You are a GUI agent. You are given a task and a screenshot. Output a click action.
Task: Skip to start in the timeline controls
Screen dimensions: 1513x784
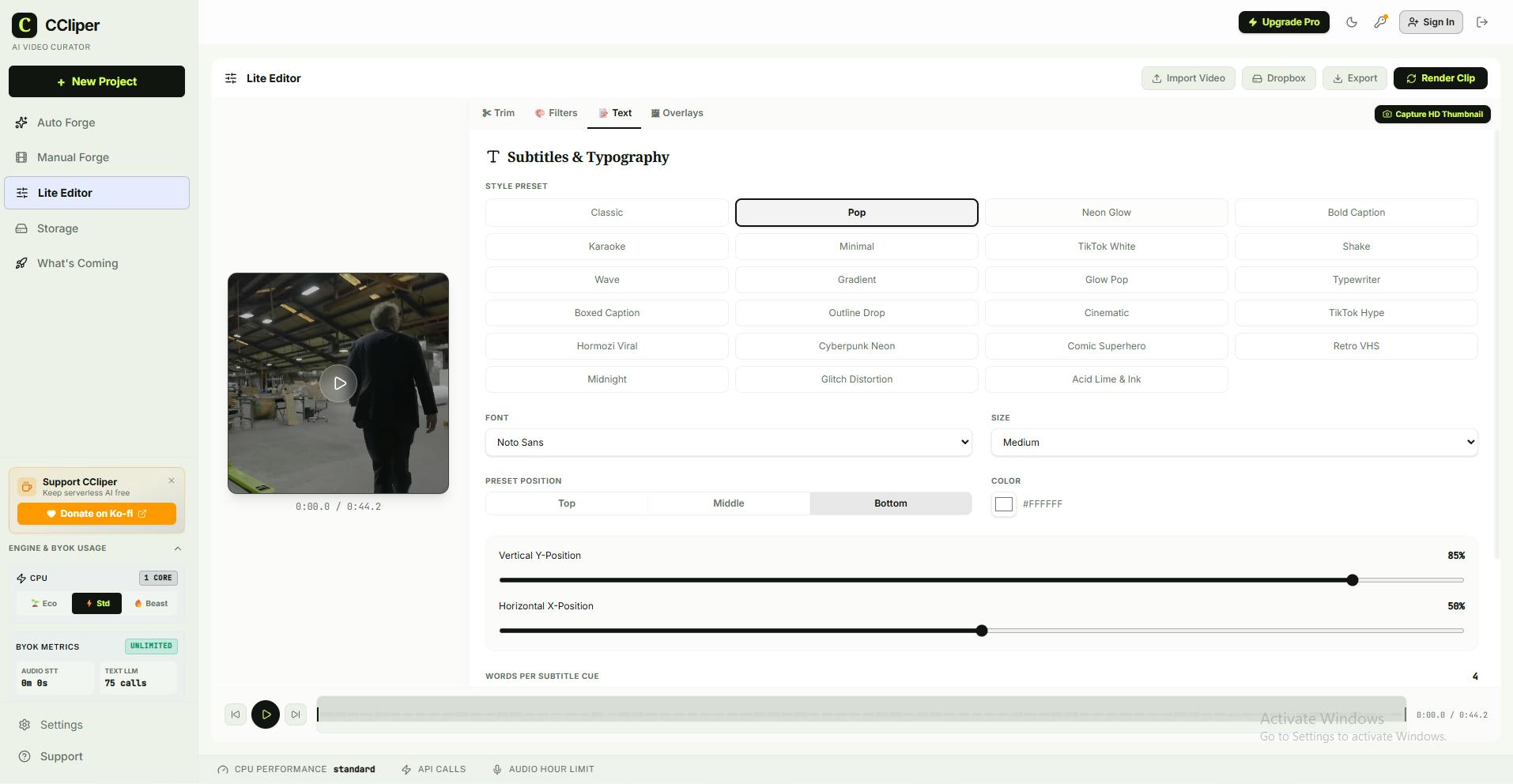(236, 714)
